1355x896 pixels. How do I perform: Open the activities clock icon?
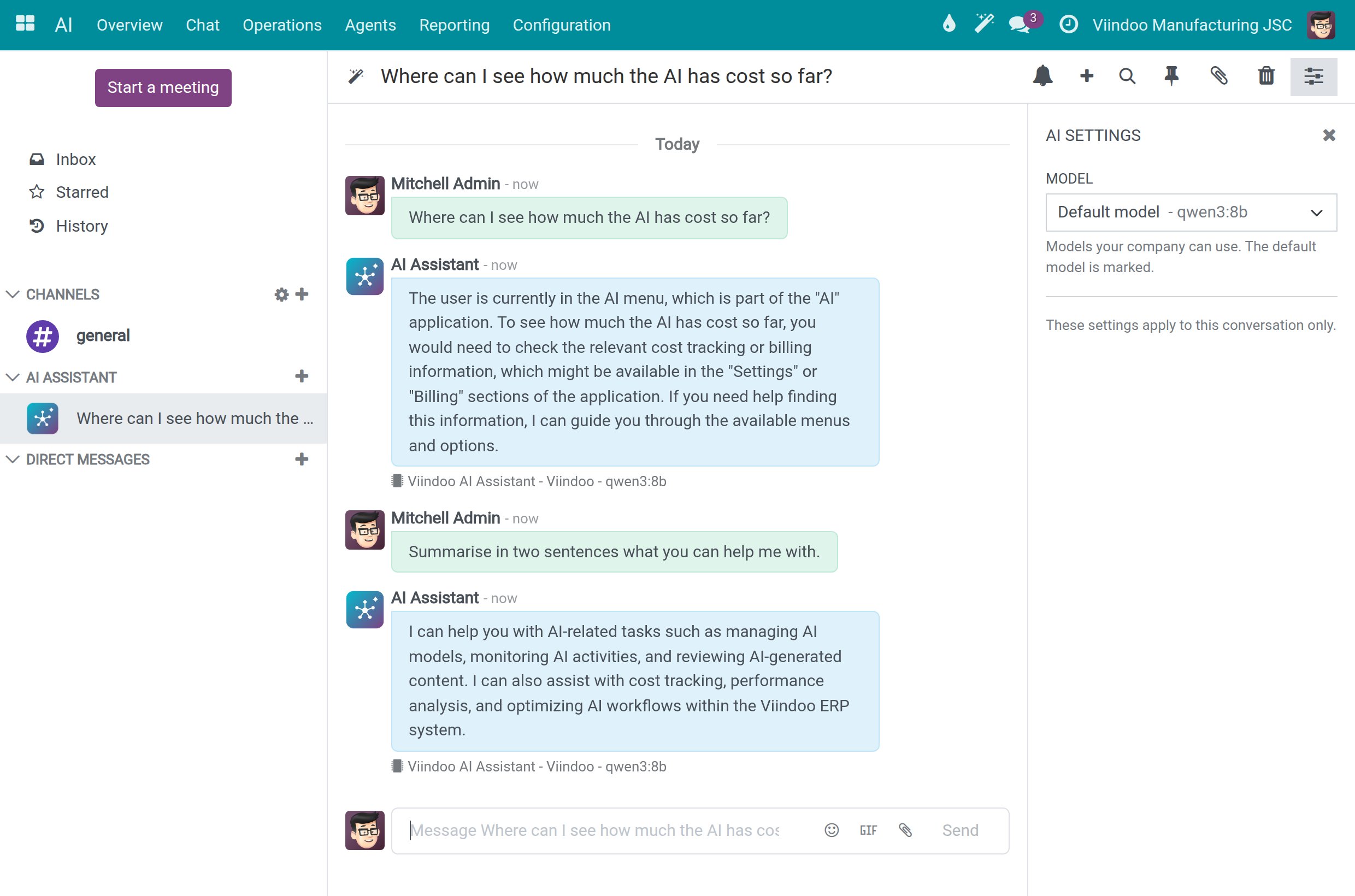point(1068,25)
